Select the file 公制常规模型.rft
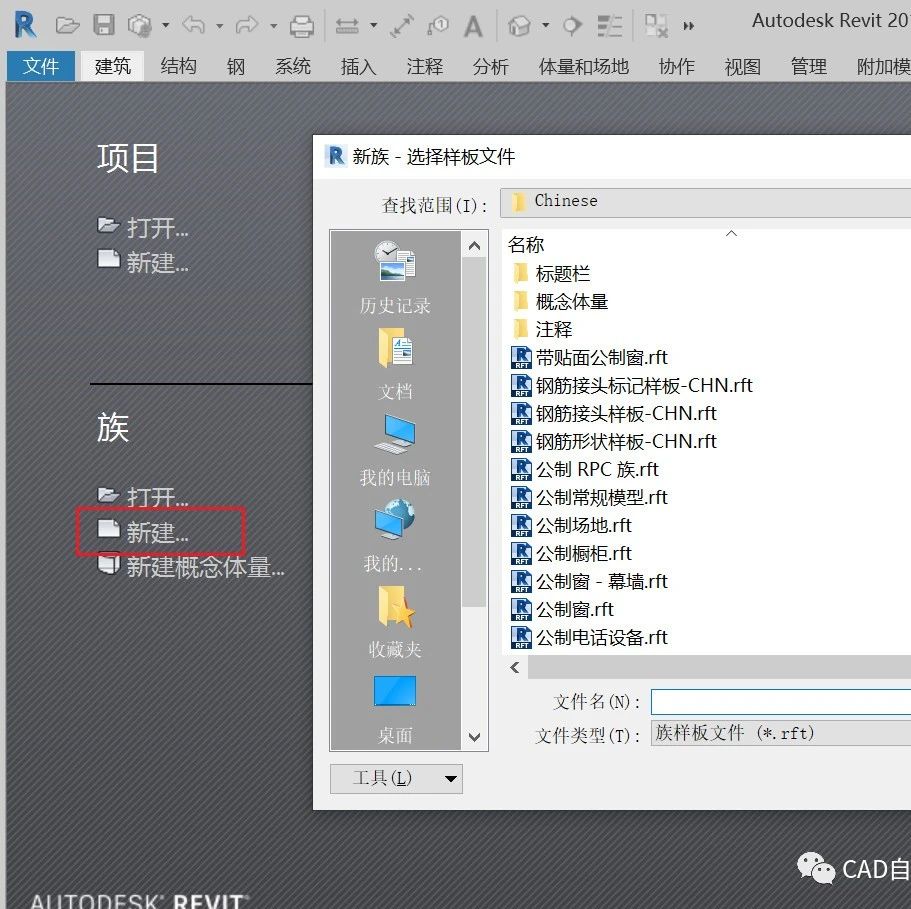The width and height of the screenshot is (911, 909). tap(590, 497)
